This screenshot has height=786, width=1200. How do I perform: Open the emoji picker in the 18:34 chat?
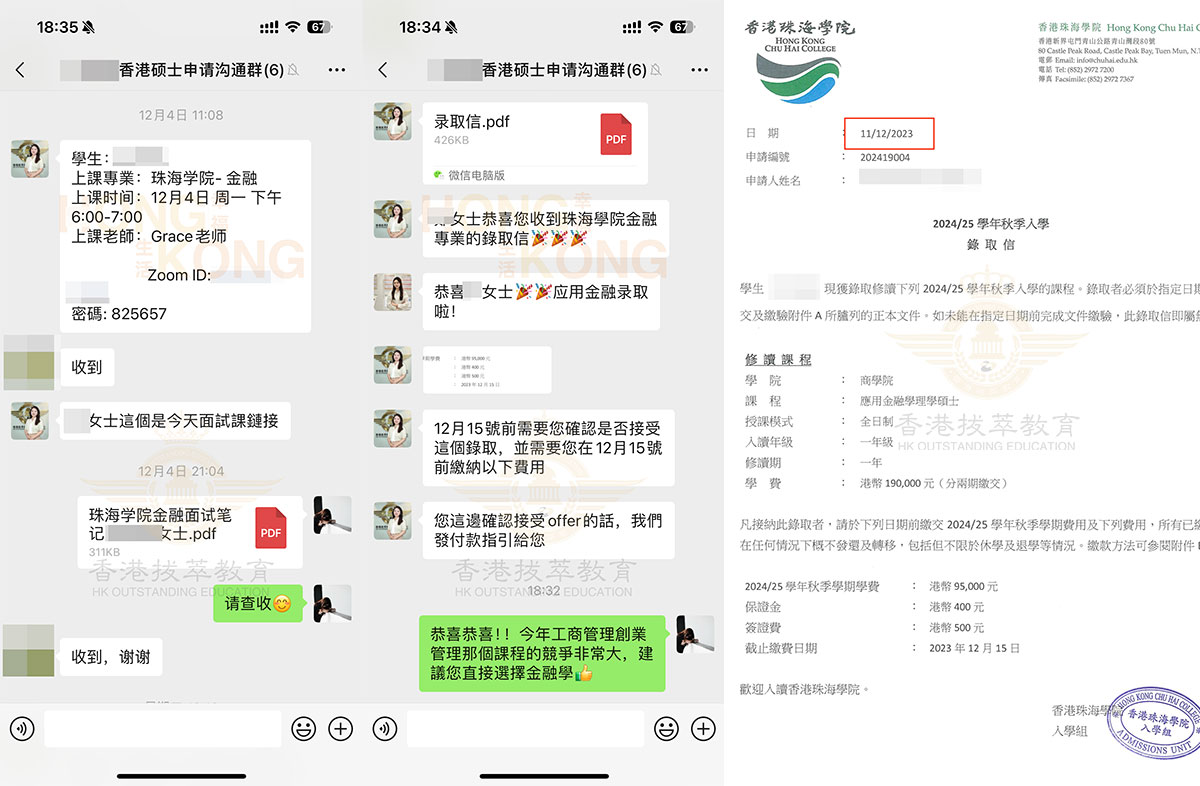tap(665, 728)
